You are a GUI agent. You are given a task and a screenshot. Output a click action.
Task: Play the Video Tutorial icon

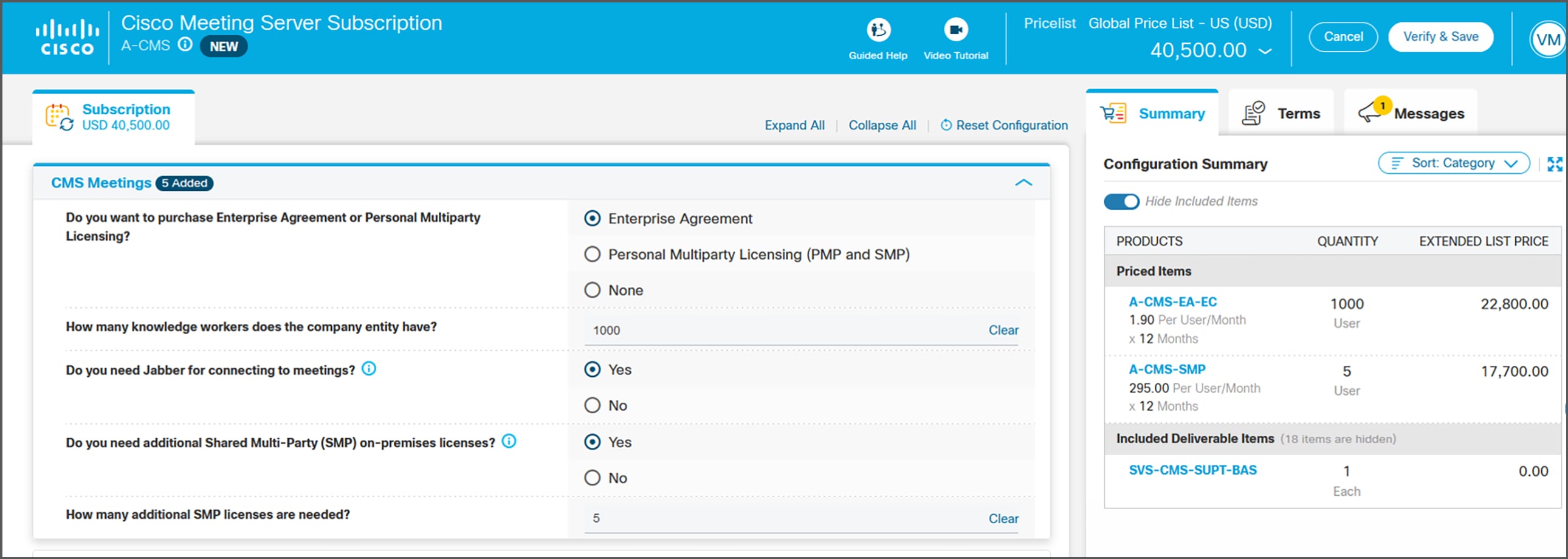[x=955, y=29]
